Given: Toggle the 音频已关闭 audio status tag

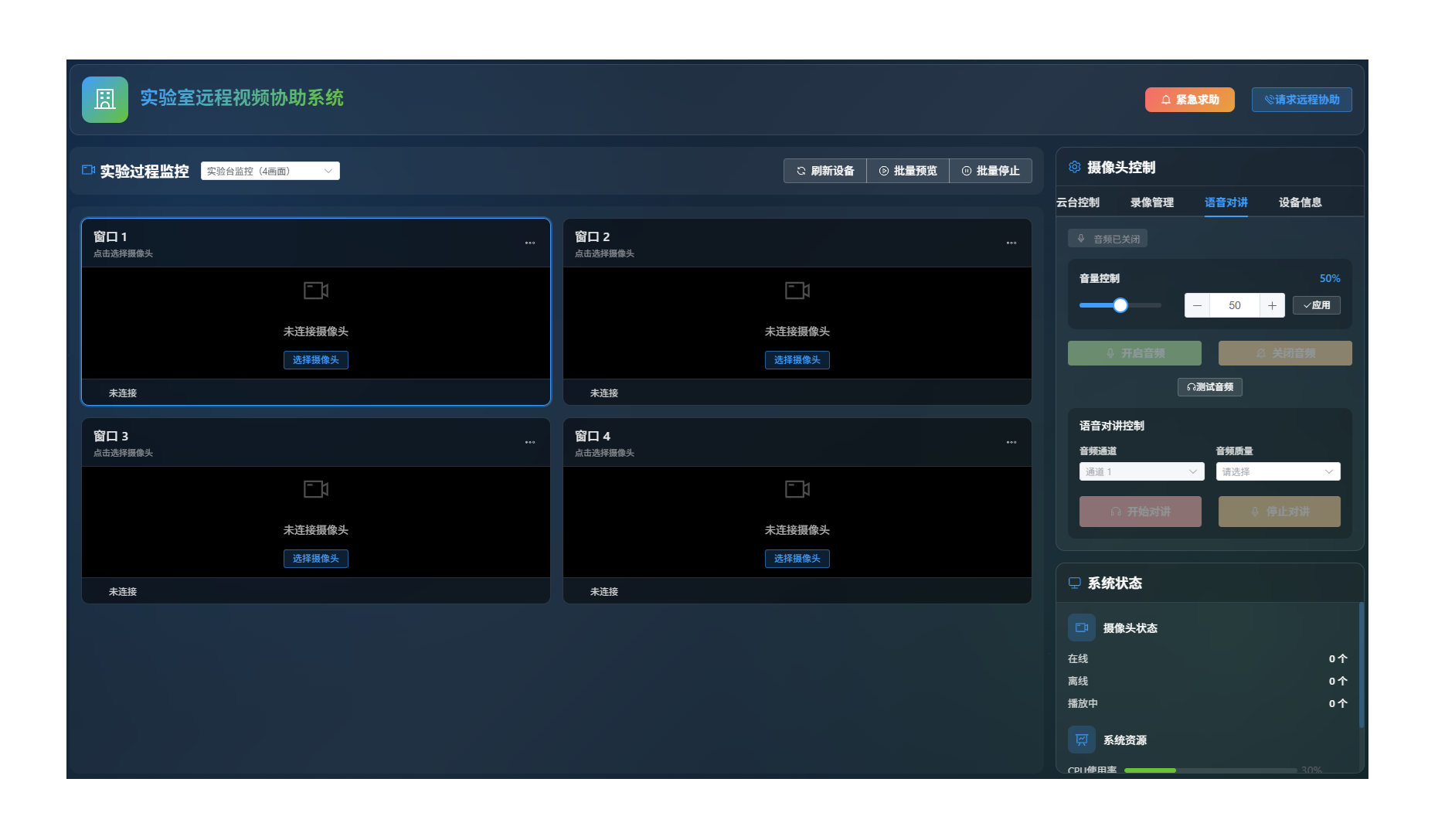Looking at the screenshot, I should (x=1107, y=239).
